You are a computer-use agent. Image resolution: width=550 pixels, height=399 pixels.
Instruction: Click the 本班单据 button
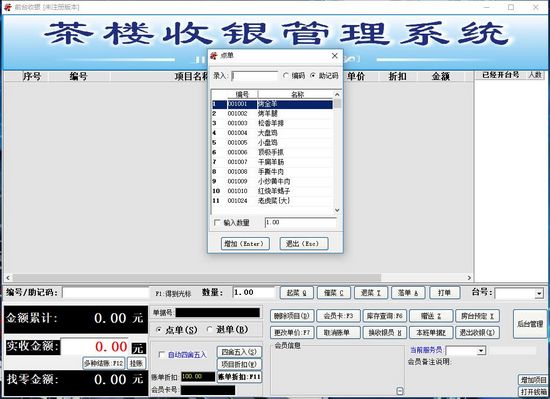[431, 332]
